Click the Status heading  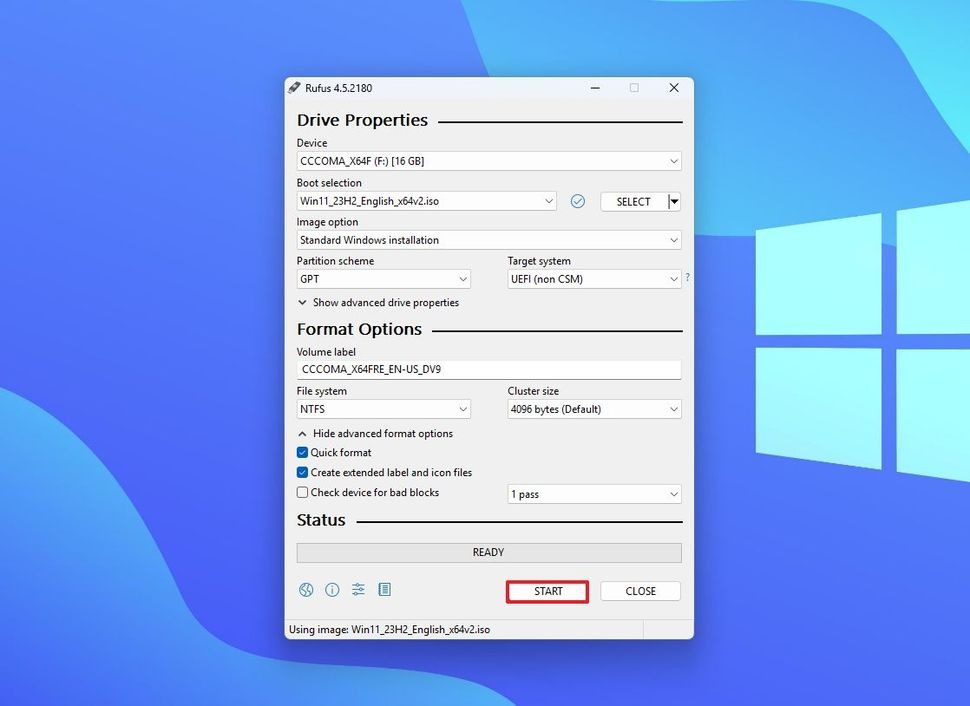321,520
